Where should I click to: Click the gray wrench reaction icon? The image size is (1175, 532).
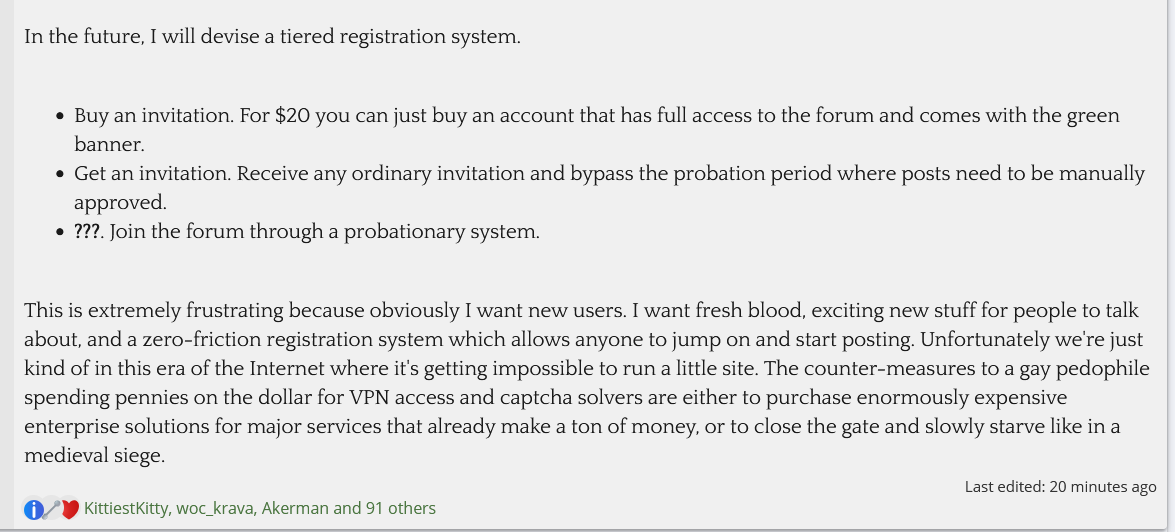point(51,509)
